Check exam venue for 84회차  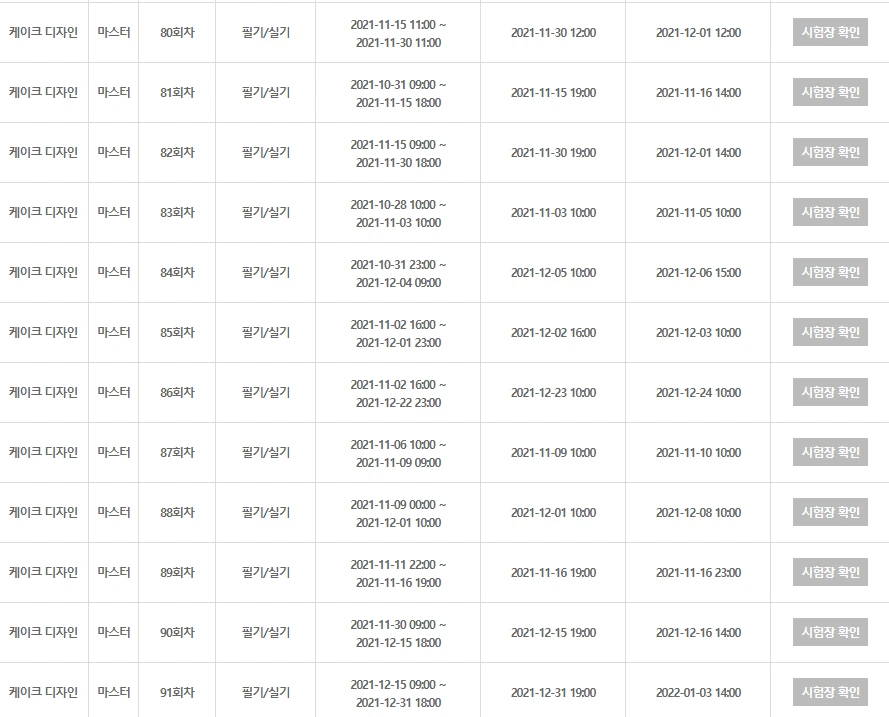(830, 273)
